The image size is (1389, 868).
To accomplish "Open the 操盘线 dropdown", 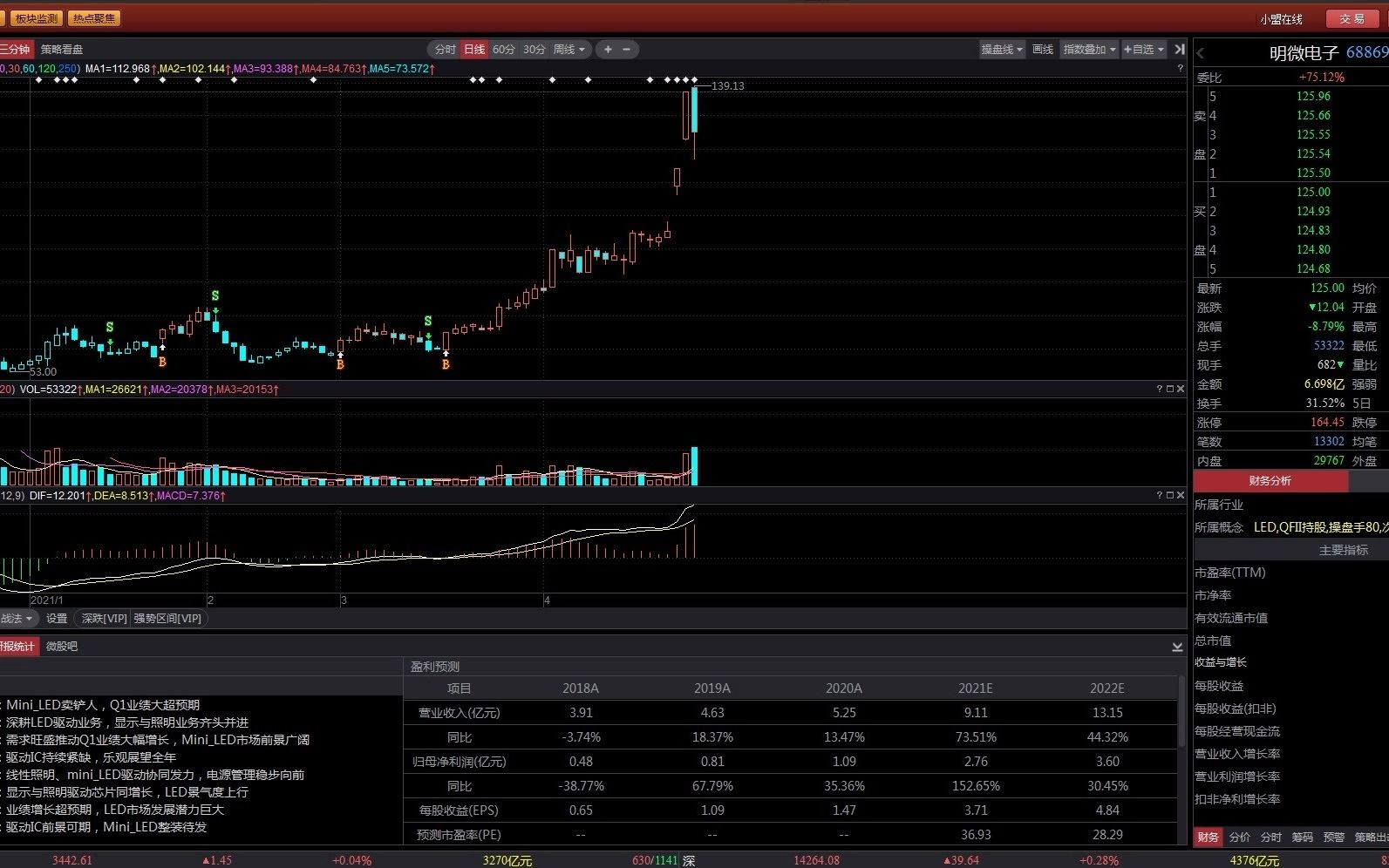I will (1002, 50).
